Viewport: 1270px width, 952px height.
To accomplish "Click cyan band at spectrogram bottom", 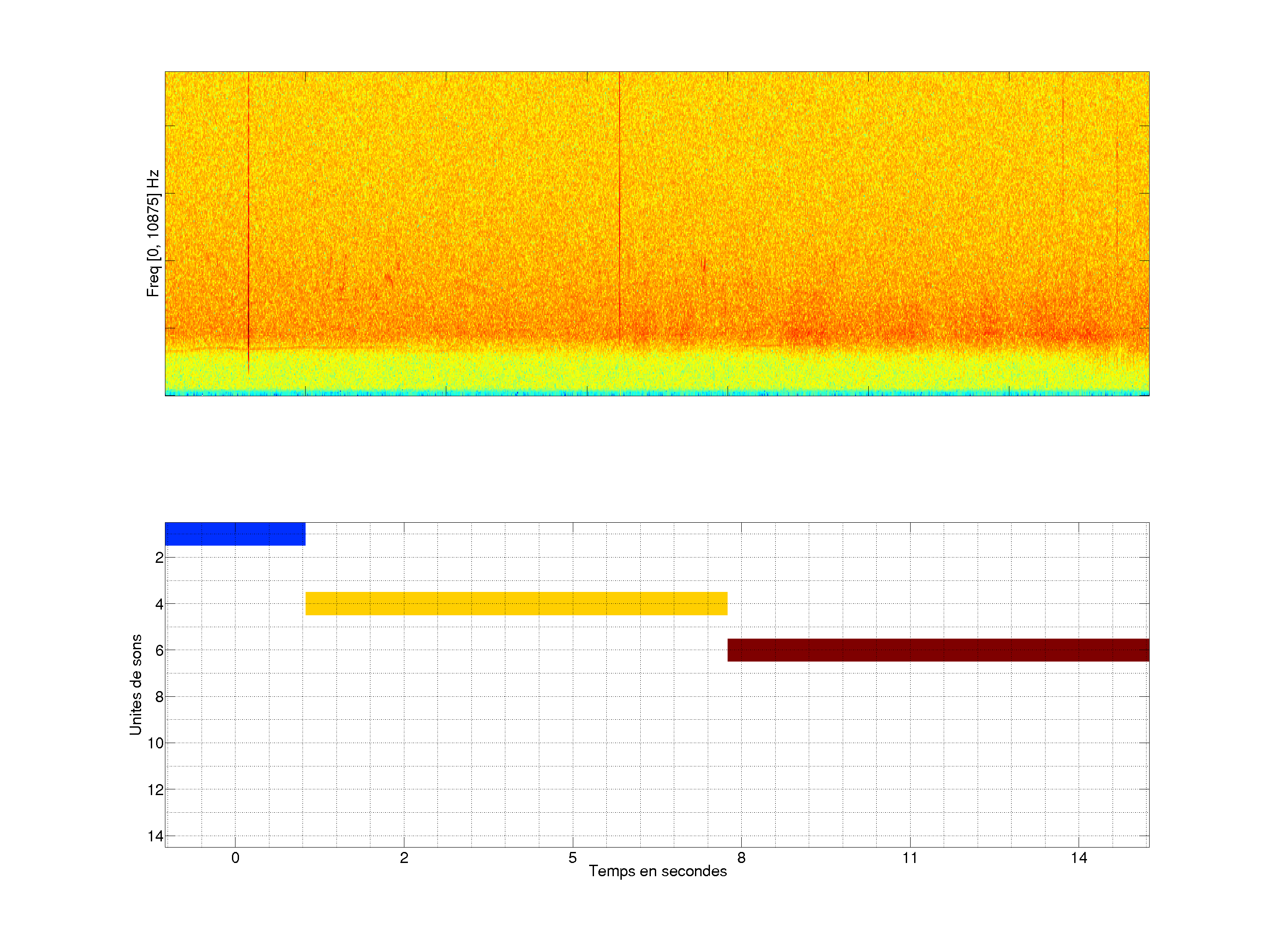I will [x=657, y=393].
